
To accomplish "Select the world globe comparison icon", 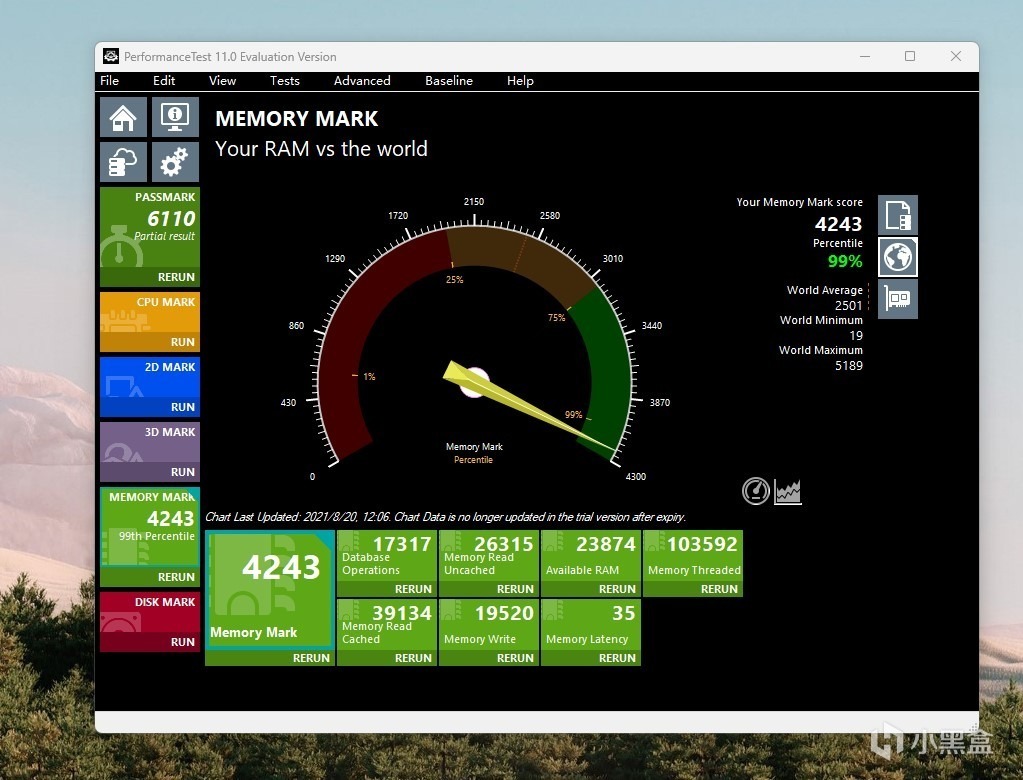I will click(x=898, y=256).
